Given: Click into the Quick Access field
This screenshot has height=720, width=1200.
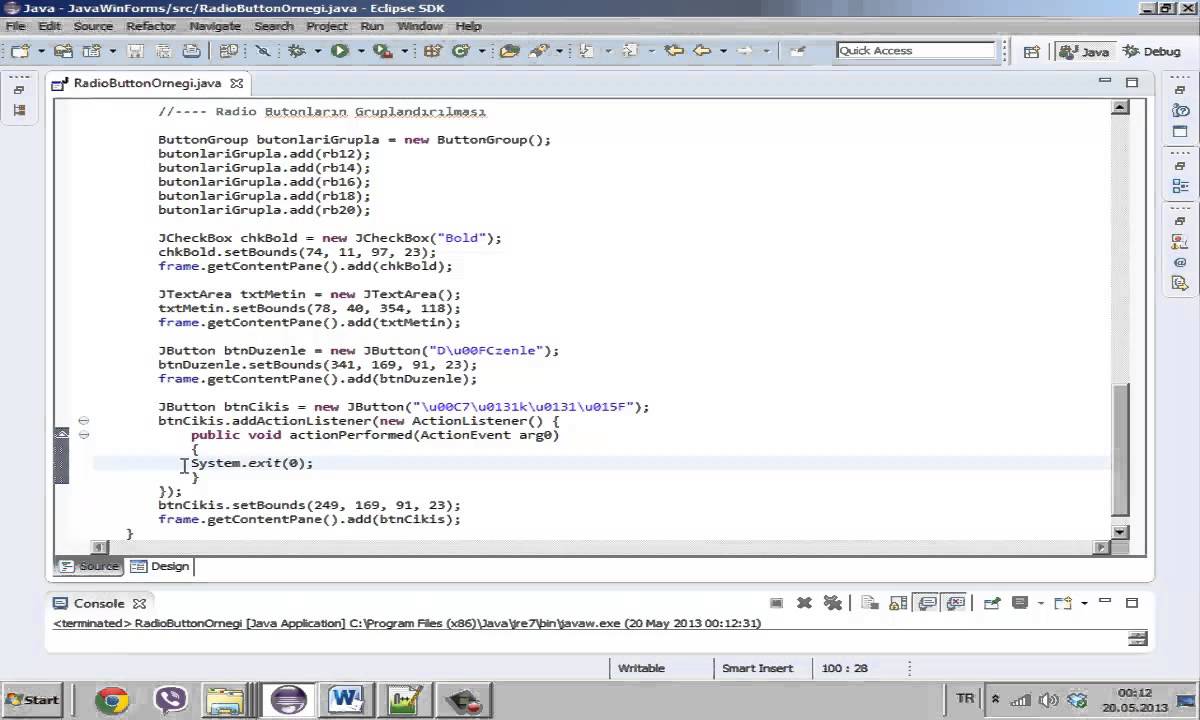Looking at the screenshot, I should 916,50.
